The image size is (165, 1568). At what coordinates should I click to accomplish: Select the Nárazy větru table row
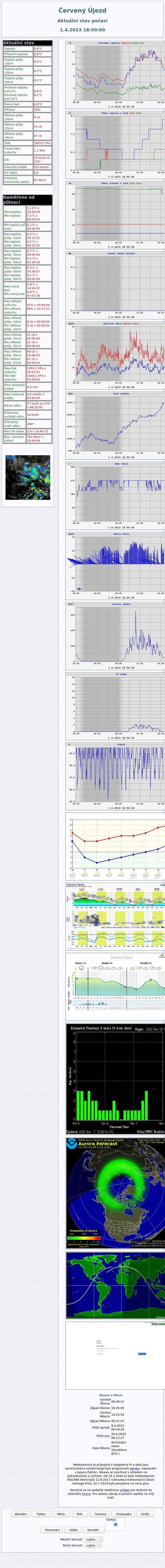click(28, 405)
